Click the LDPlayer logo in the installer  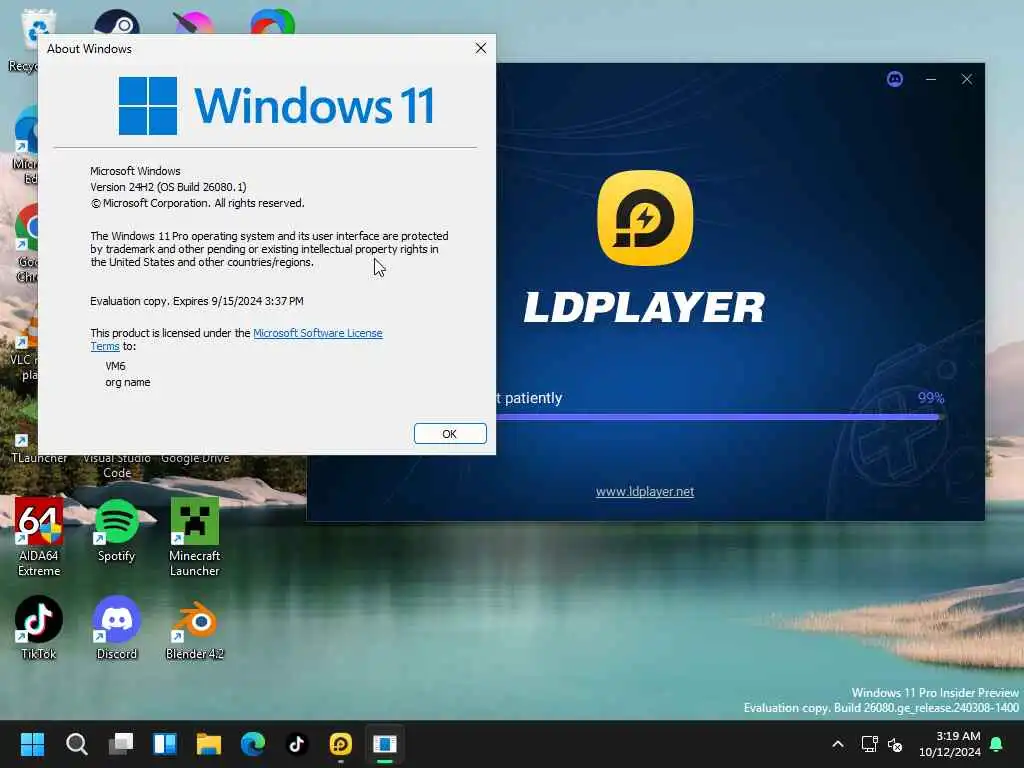[645, 218]
